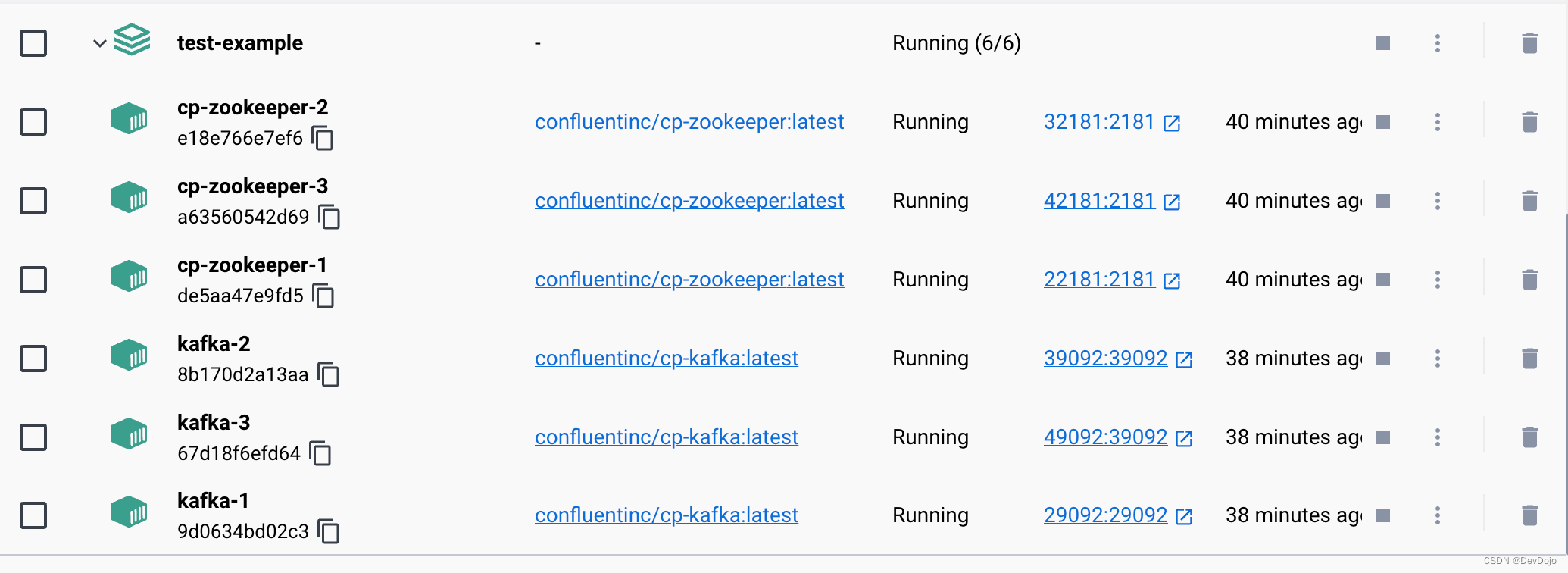Stop the kafka-2 container
The height and width of the screenshot is (573, 1568).
[1383, 359]
